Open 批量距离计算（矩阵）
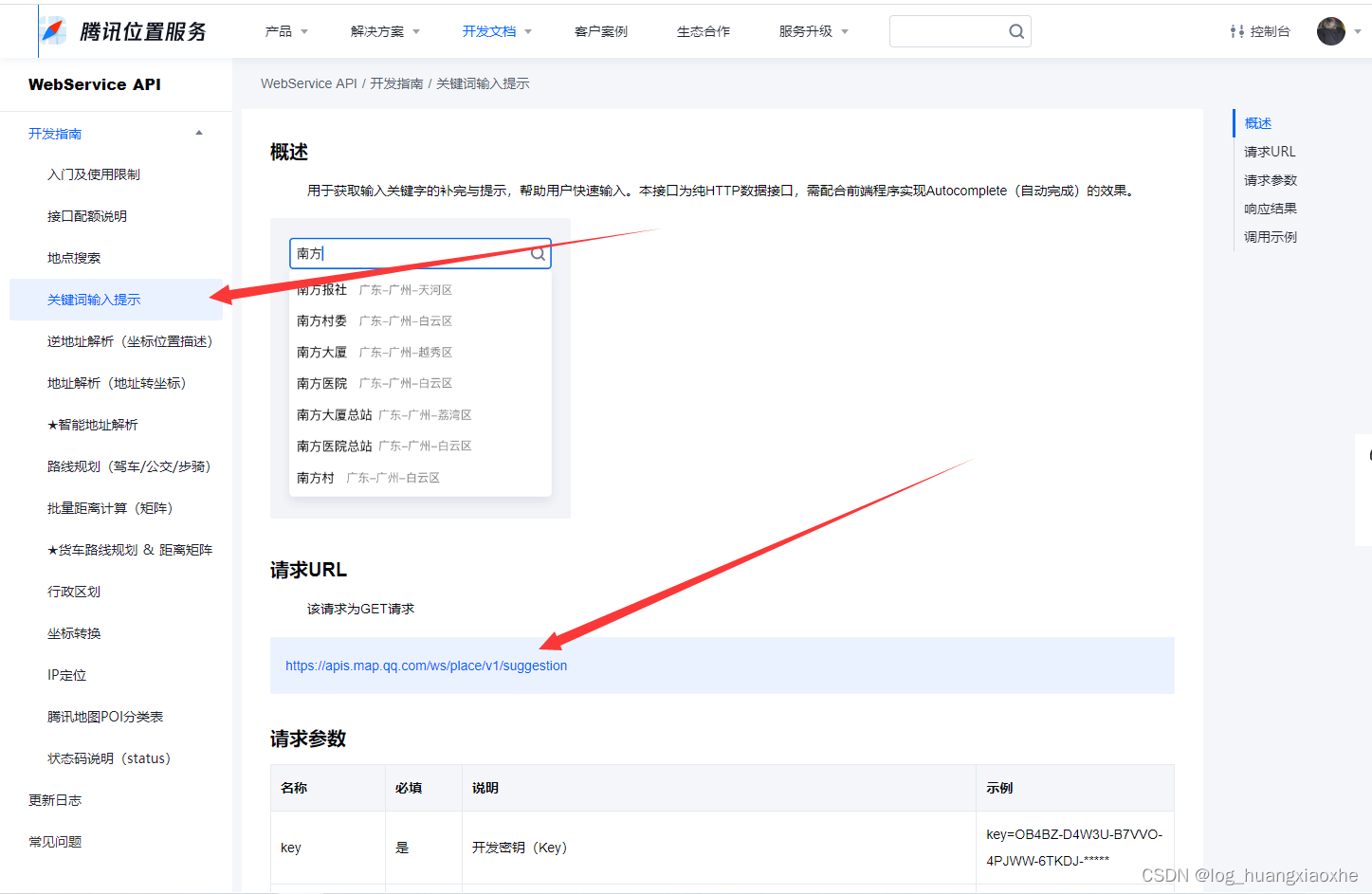This screenshot has width=1372, height=894. tap(110, 508)
